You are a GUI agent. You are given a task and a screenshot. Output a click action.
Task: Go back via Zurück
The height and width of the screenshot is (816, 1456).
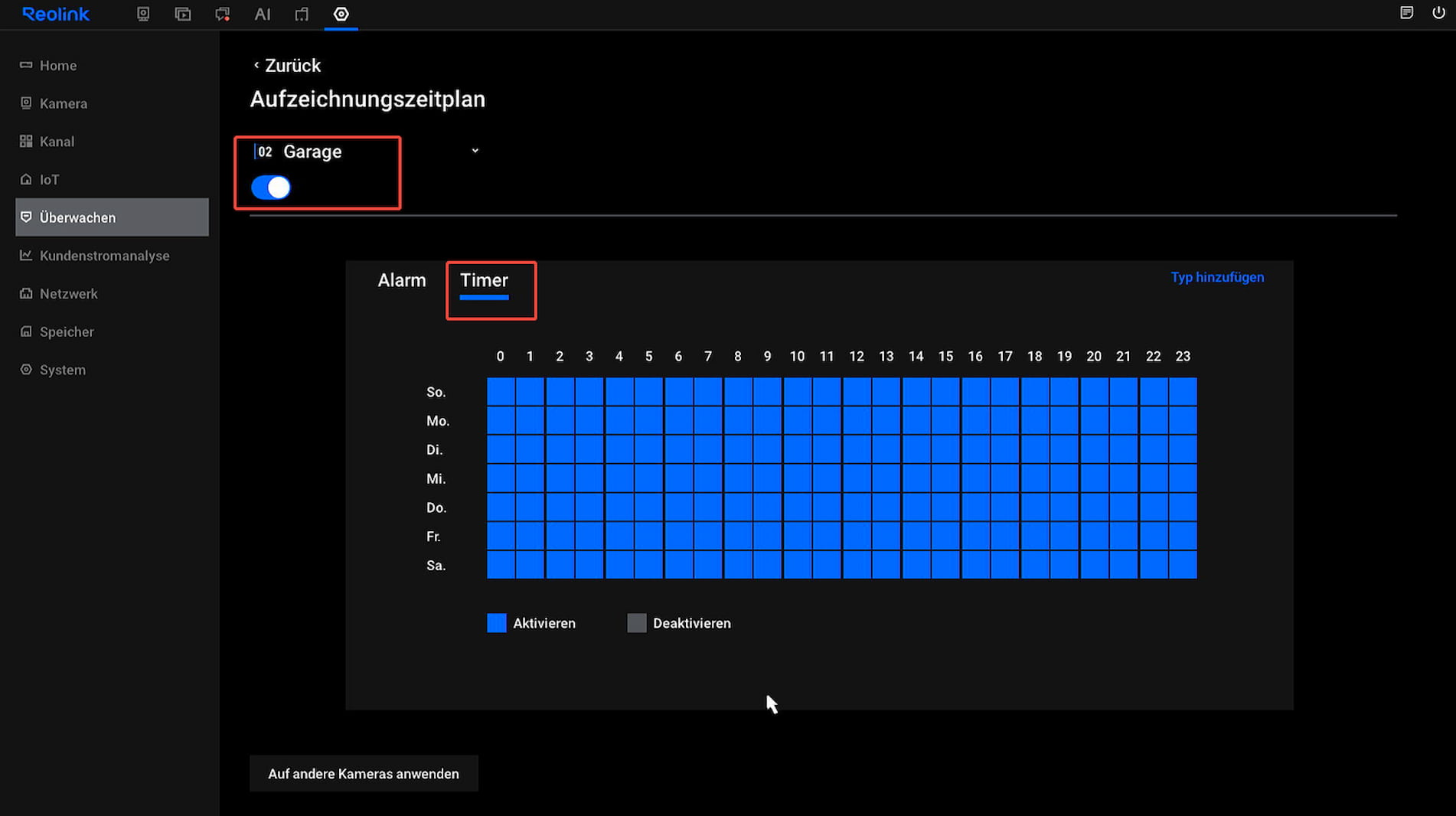(x=286, y=65)
